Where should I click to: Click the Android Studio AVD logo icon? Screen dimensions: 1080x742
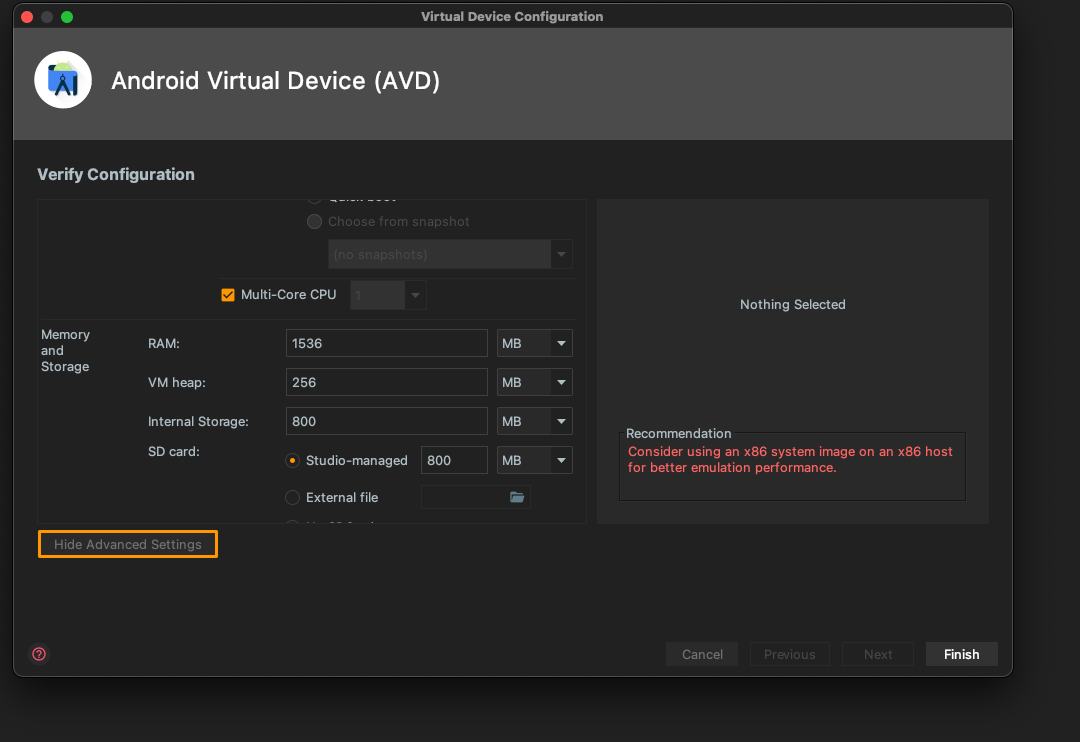[63, 80]
